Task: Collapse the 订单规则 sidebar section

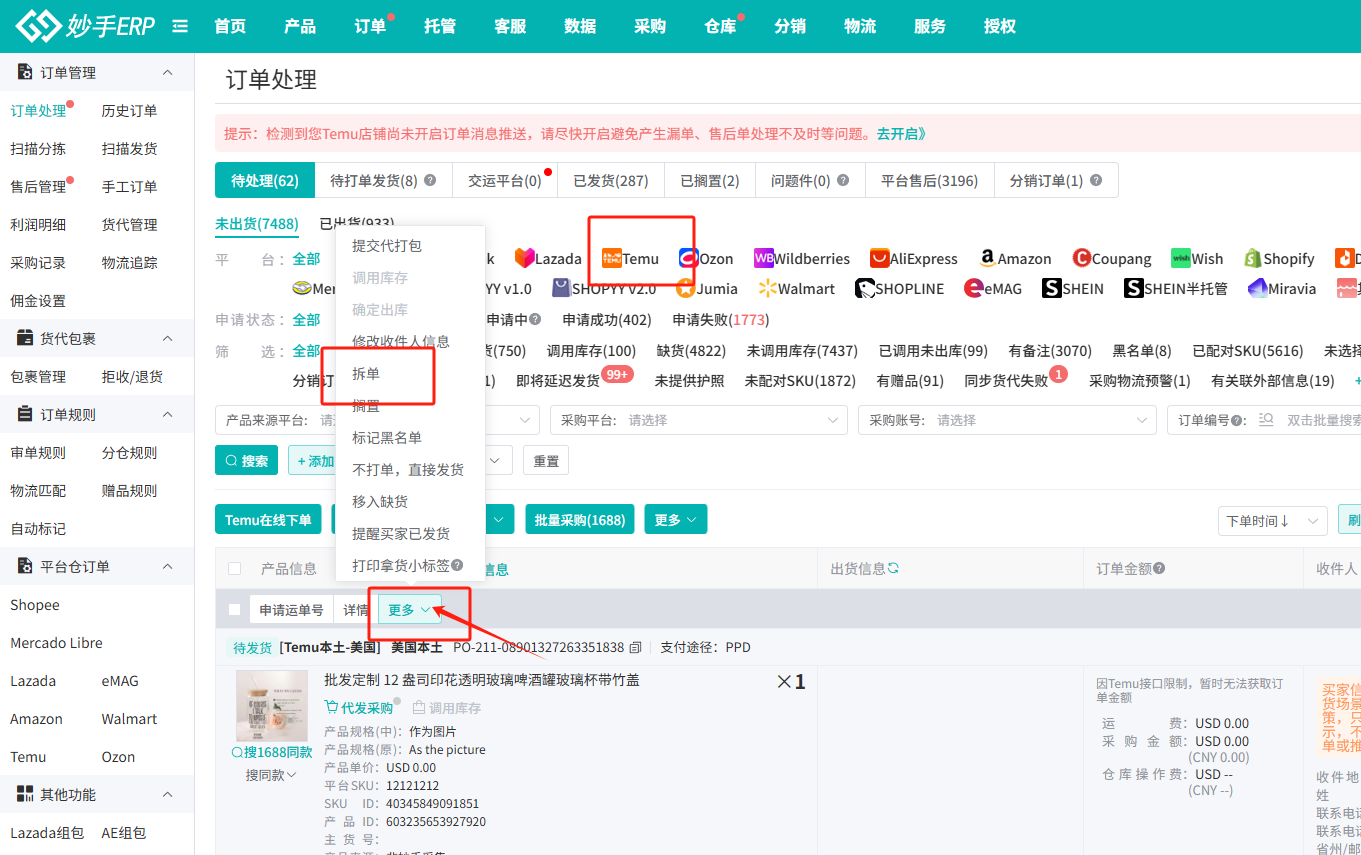Action: pos(167,415)
